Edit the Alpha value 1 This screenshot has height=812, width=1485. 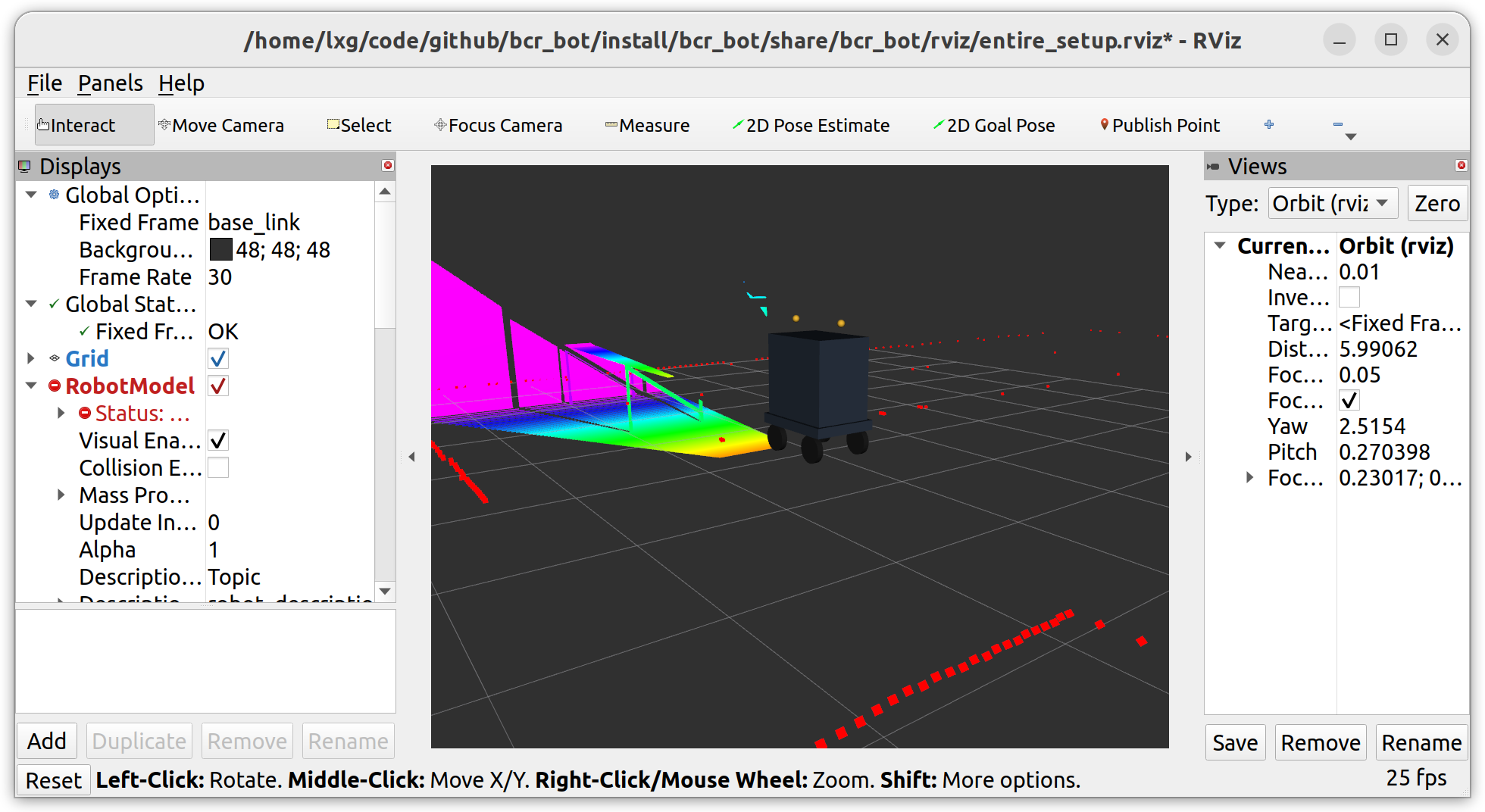(289, 549)
